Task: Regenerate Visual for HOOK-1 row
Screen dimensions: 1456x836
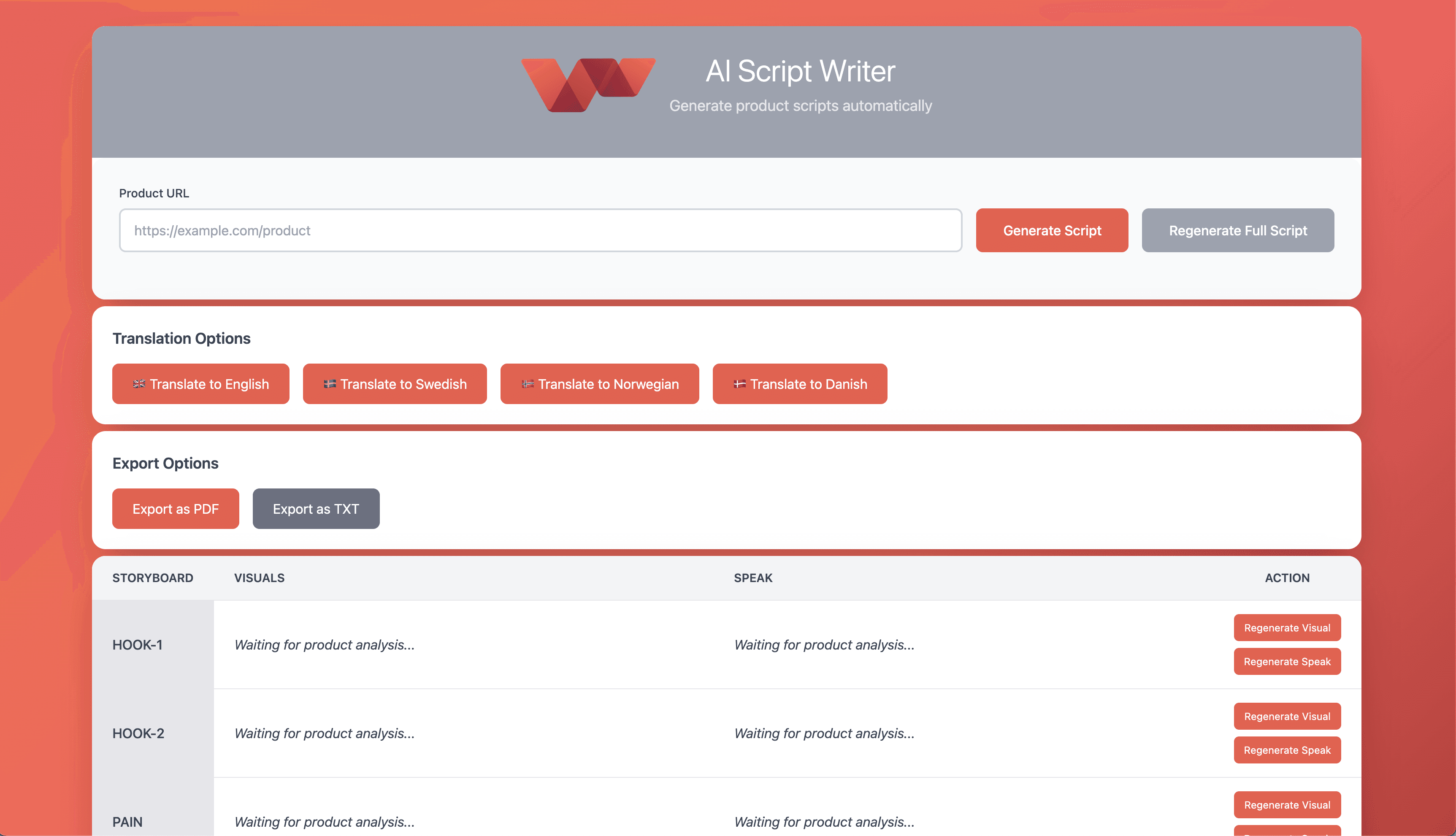Action: [1287, 628]
